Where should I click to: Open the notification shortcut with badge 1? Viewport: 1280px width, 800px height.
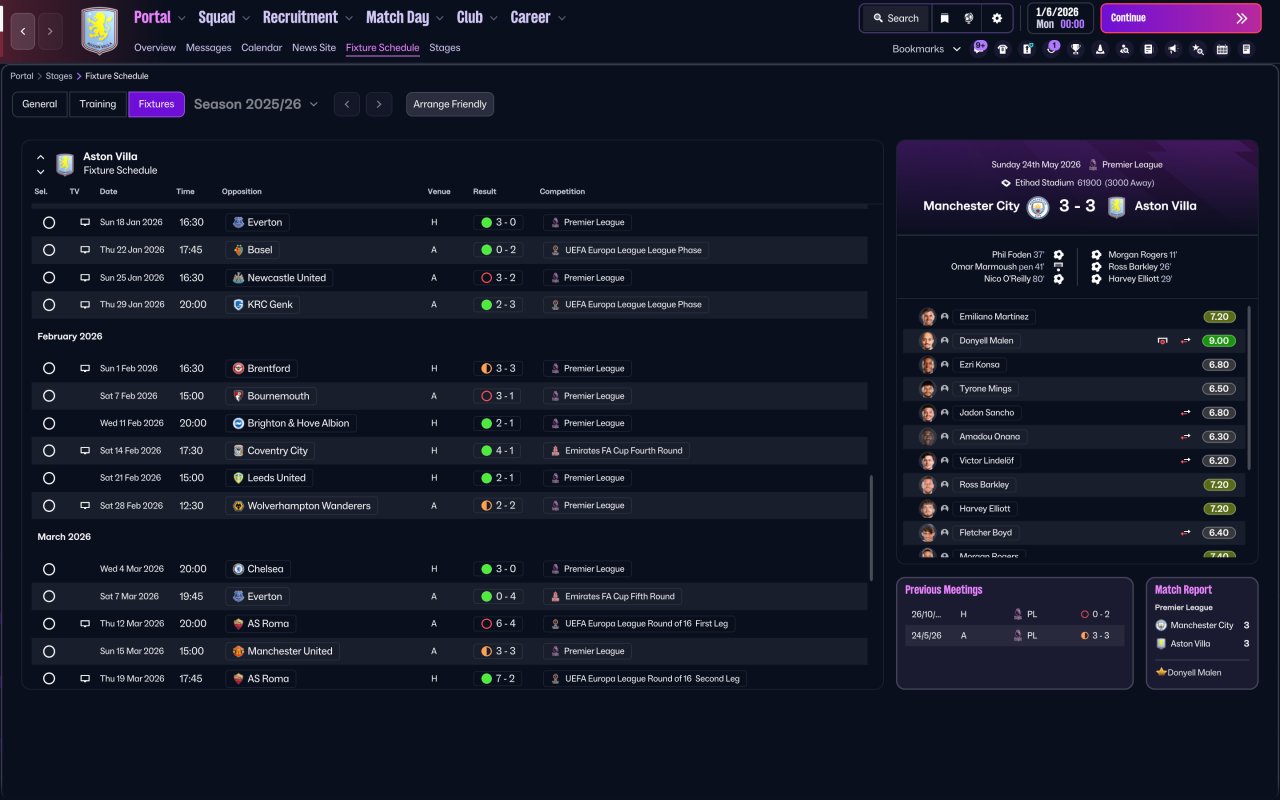coord(1051,48)
